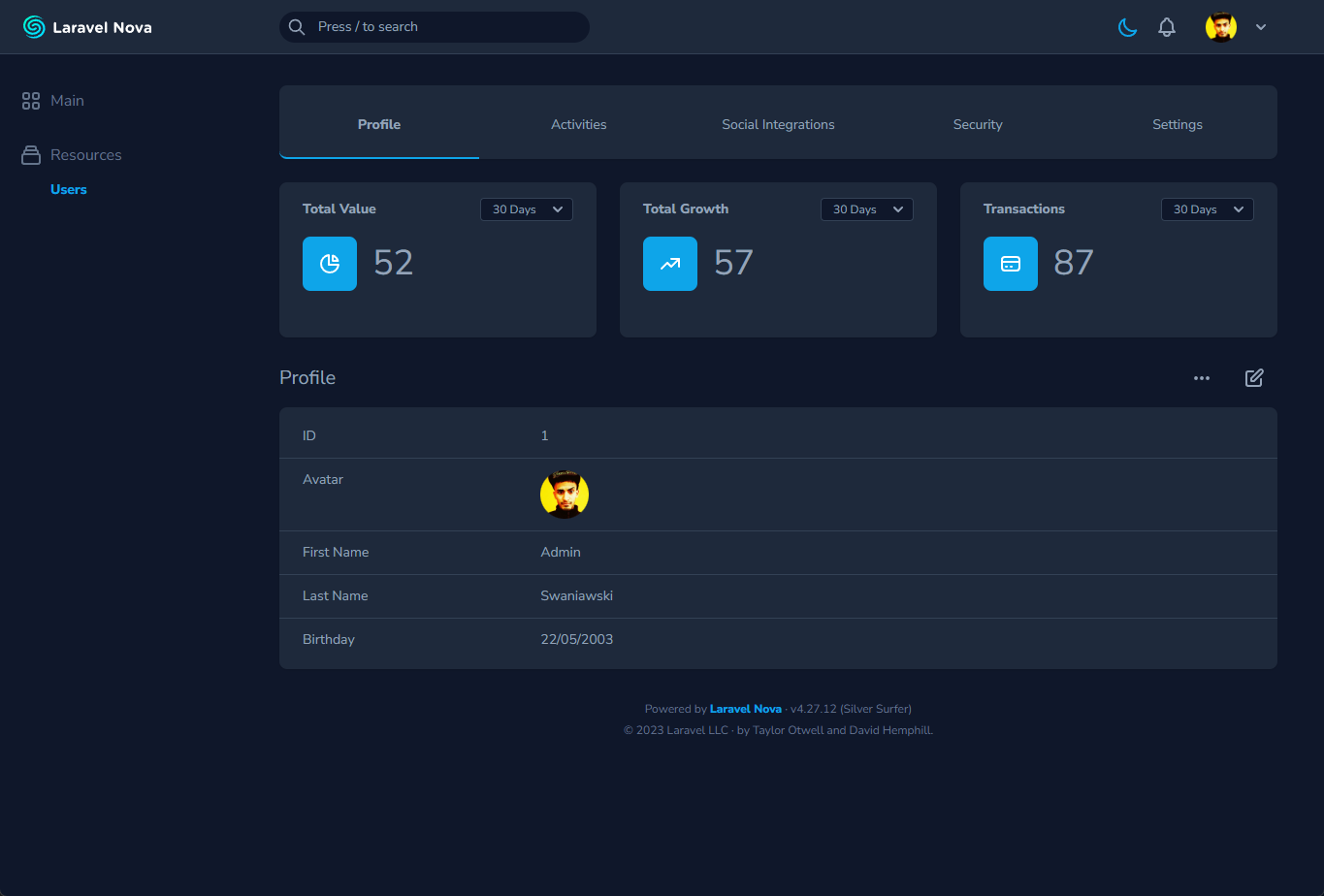Toggle dark mode with the moon icon
This screenshot has height=896, width=1324.
(x=1127, y=27)
